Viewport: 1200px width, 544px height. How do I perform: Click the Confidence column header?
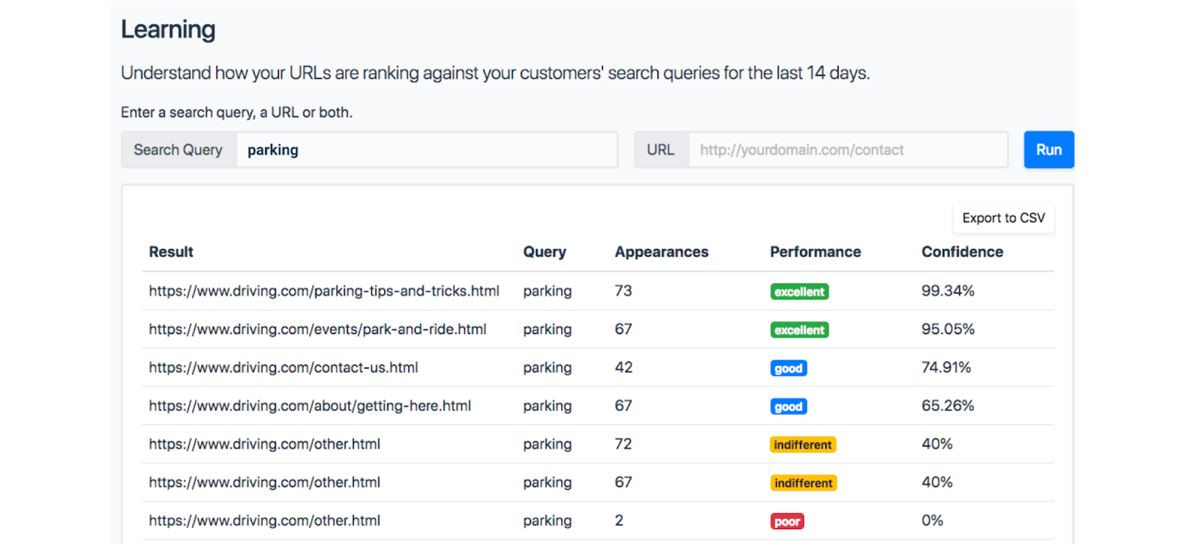click(x=962, y=252)
